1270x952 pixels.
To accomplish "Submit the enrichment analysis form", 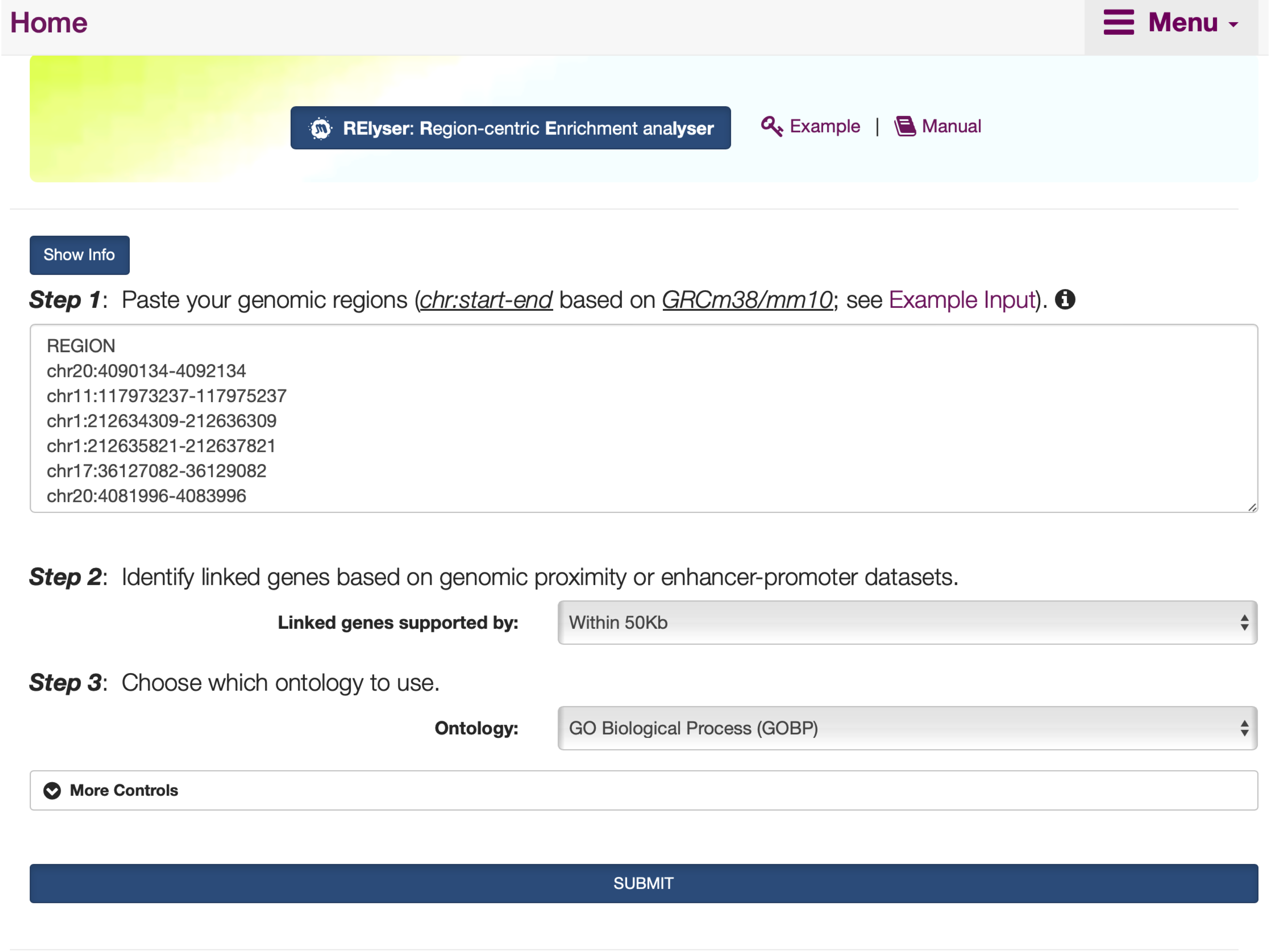I will click(x=644, y=884).
